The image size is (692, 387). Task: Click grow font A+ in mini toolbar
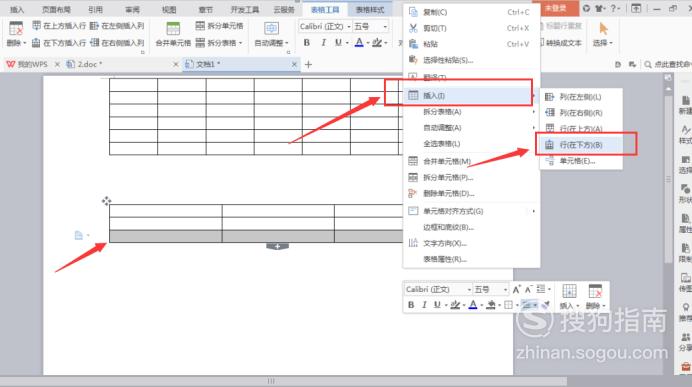(x=516, y=289)
